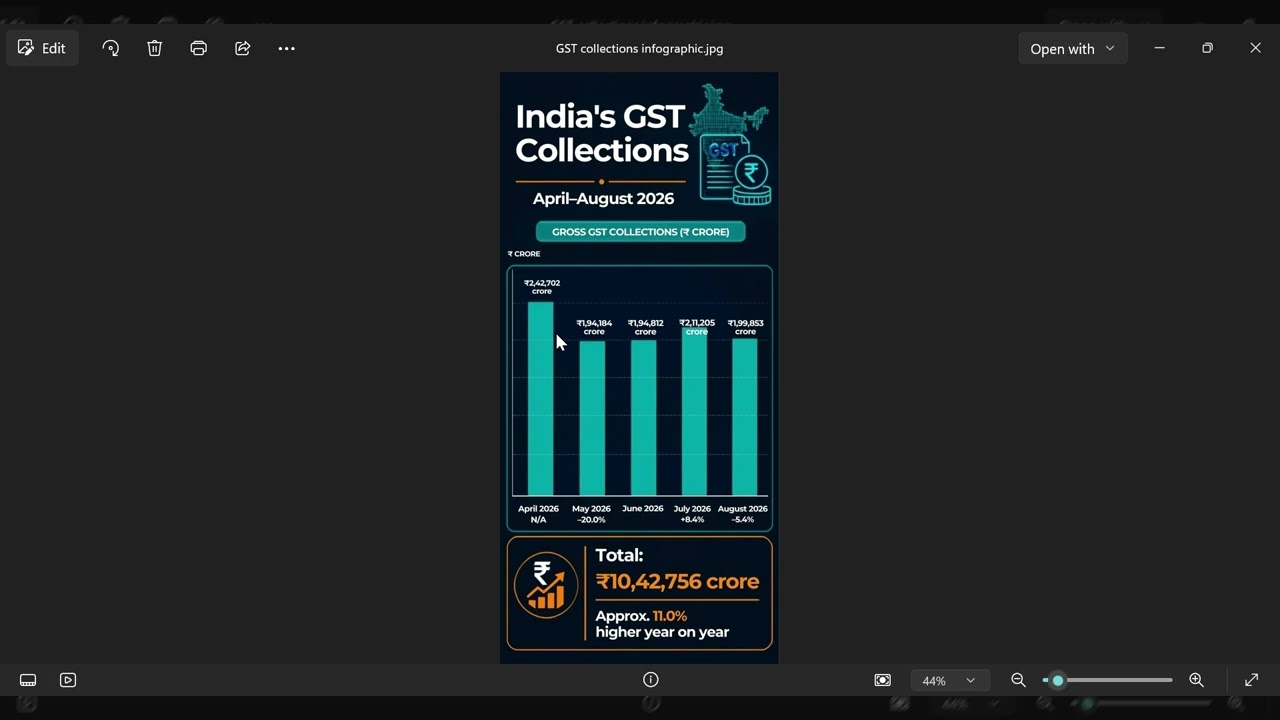Click the August 2026 axis label
Screen dimensions: 1280x720
[x=743, y=509]
